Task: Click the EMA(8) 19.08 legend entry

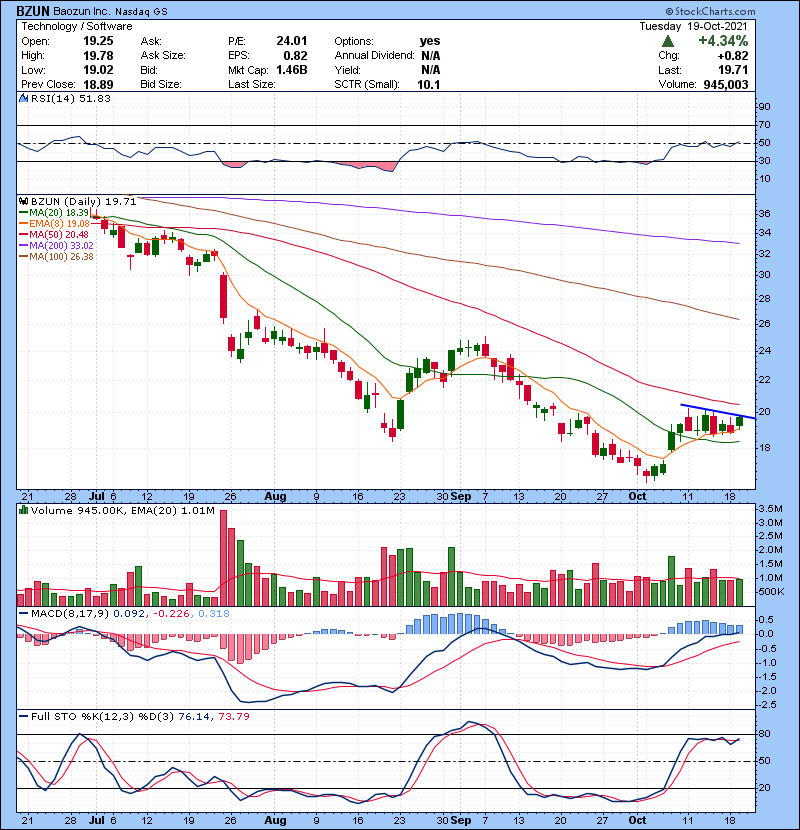Action: coord(55,223)
